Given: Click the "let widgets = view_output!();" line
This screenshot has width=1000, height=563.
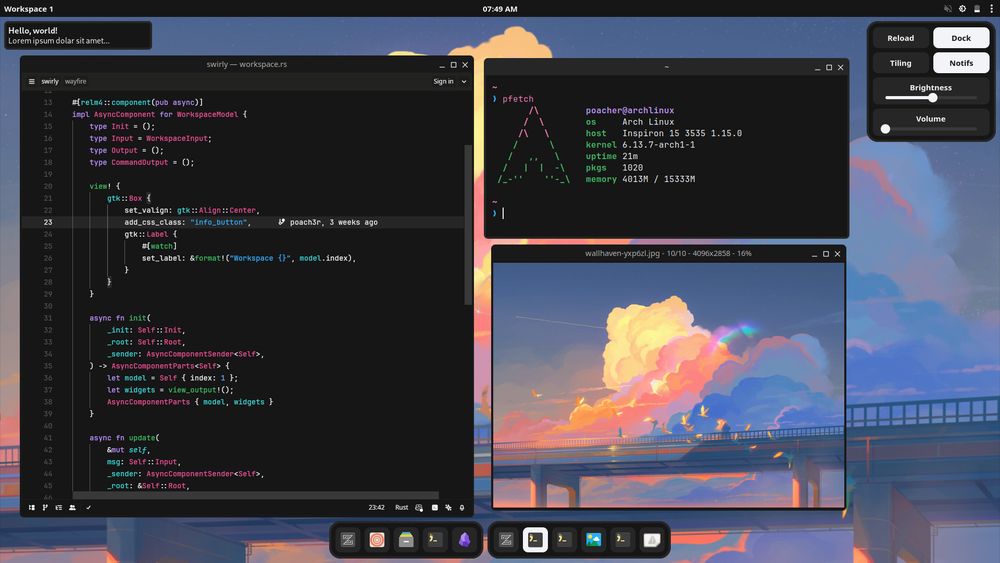Looking at the screenshot, I should coord(170,390).
